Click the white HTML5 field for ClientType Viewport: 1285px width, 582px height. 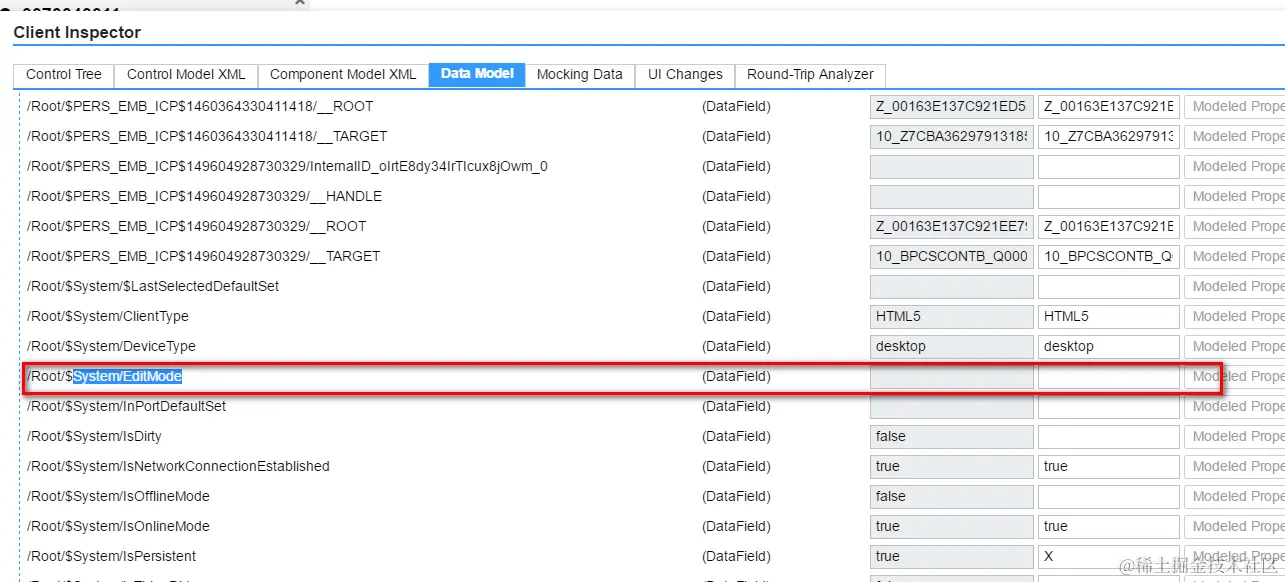click(x=1108, y=317)
